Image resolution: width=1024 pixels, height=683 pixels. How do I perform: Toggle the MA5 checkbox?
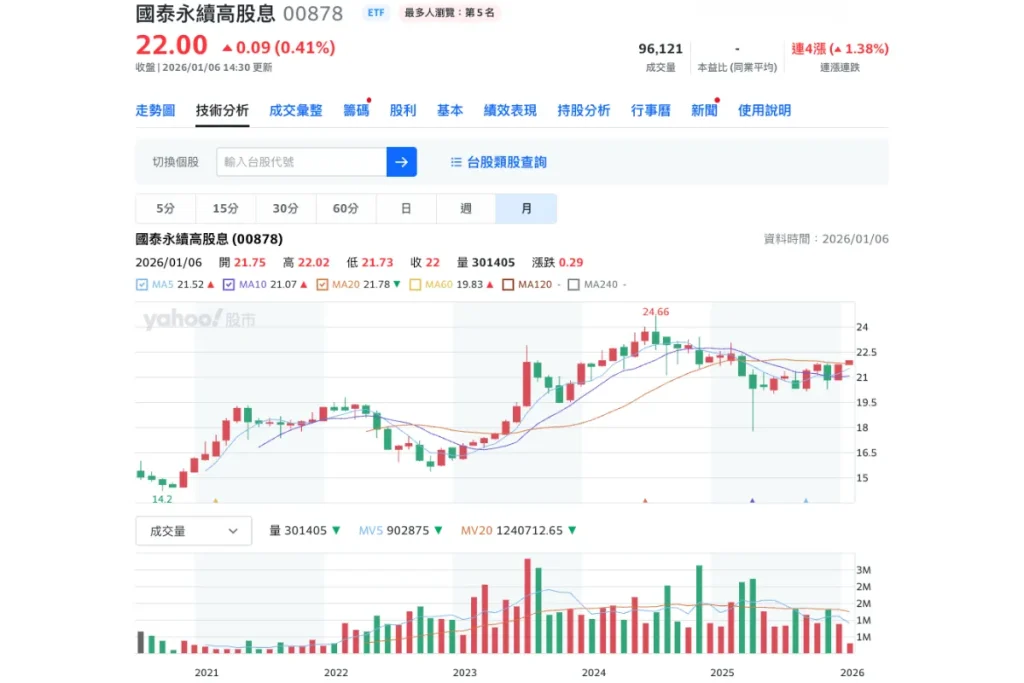pos(142,285)
